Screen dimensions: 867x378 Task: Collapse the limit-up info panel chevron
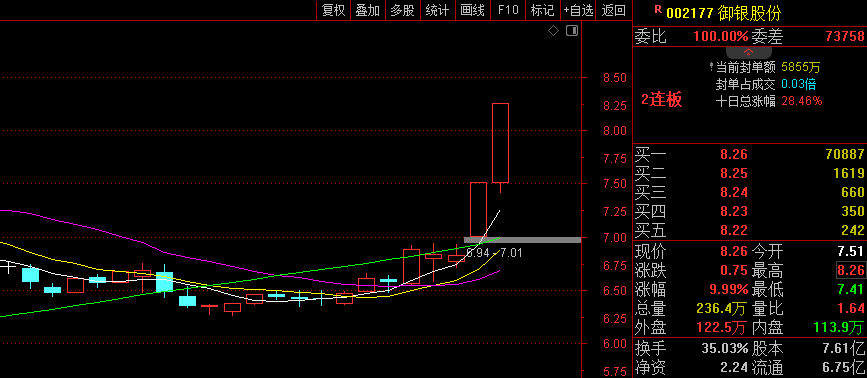pyautogui.click(x=749, y=52)
